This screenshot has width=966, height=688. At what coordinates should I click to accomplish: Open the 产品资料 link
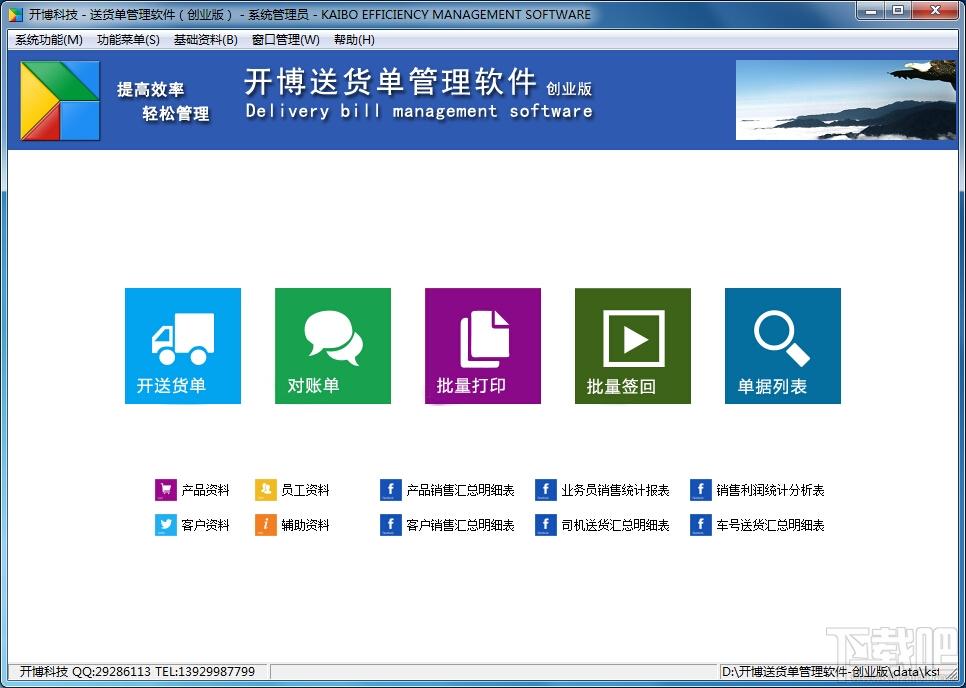pos(205,490)
